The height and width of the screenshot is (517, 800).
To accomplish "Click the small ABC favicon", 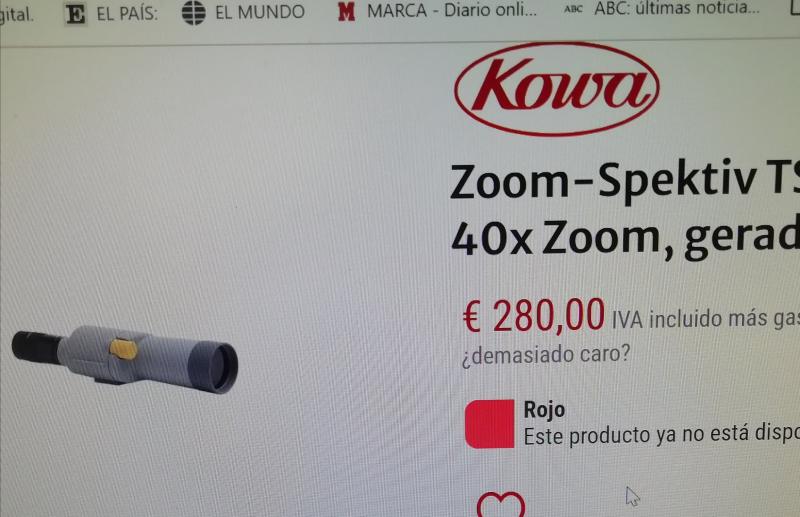I will (573, 9).
